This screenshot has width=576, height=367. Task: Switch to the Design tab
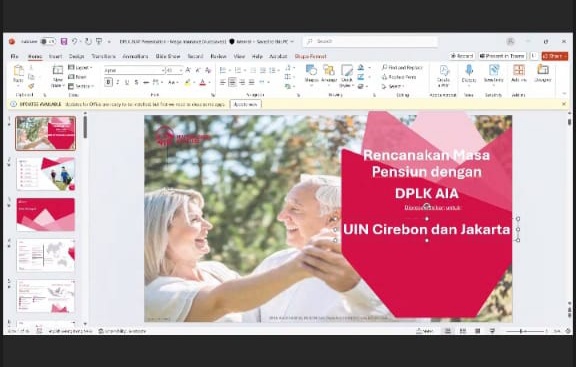click(76, 56)
